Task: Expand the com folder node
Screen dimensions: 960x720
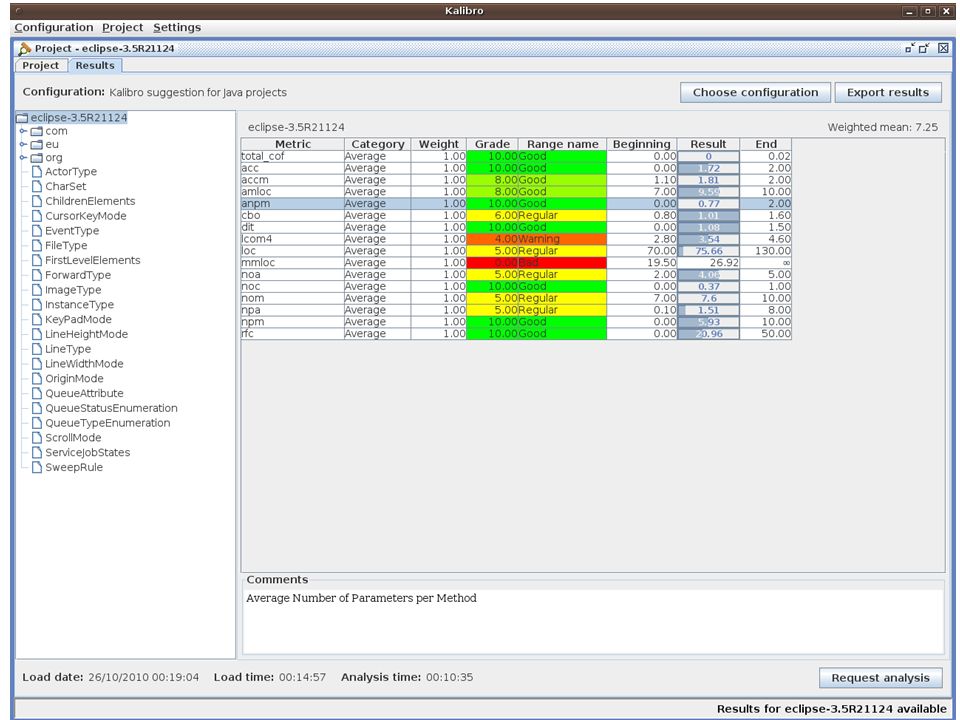Action: 23,131
